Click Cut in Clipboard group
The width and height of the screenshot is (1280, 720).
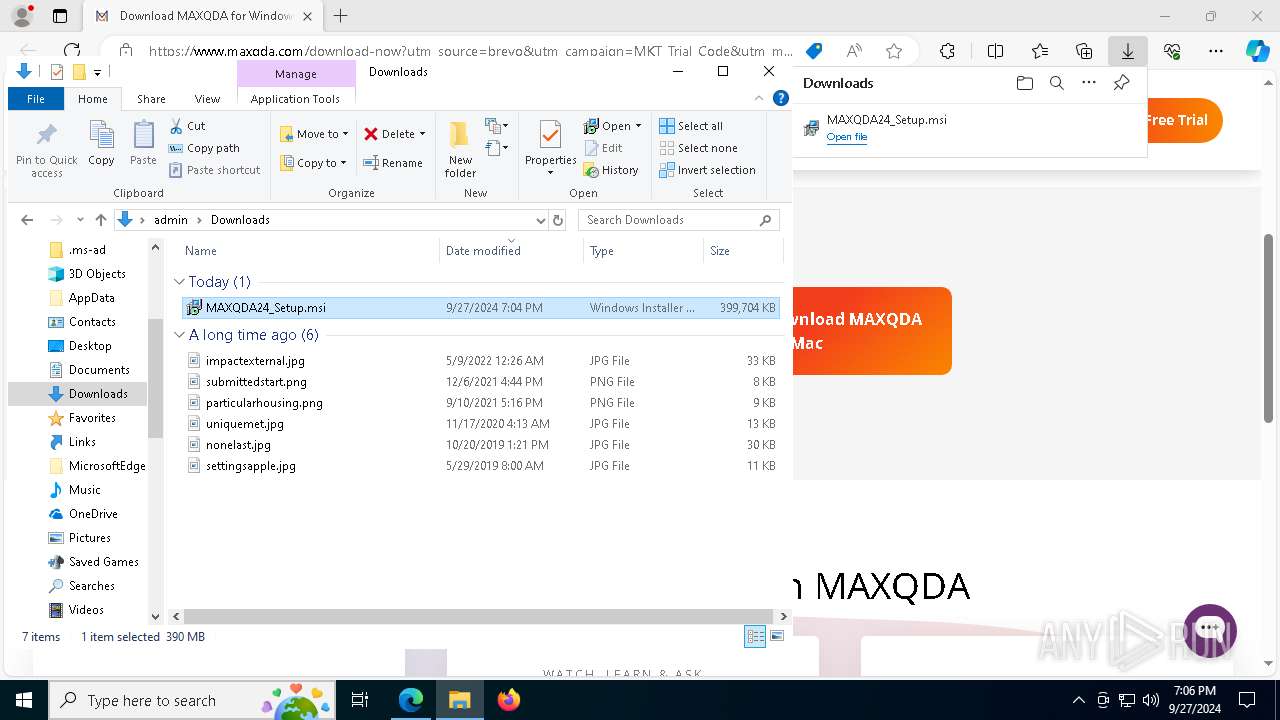(187, 126)
